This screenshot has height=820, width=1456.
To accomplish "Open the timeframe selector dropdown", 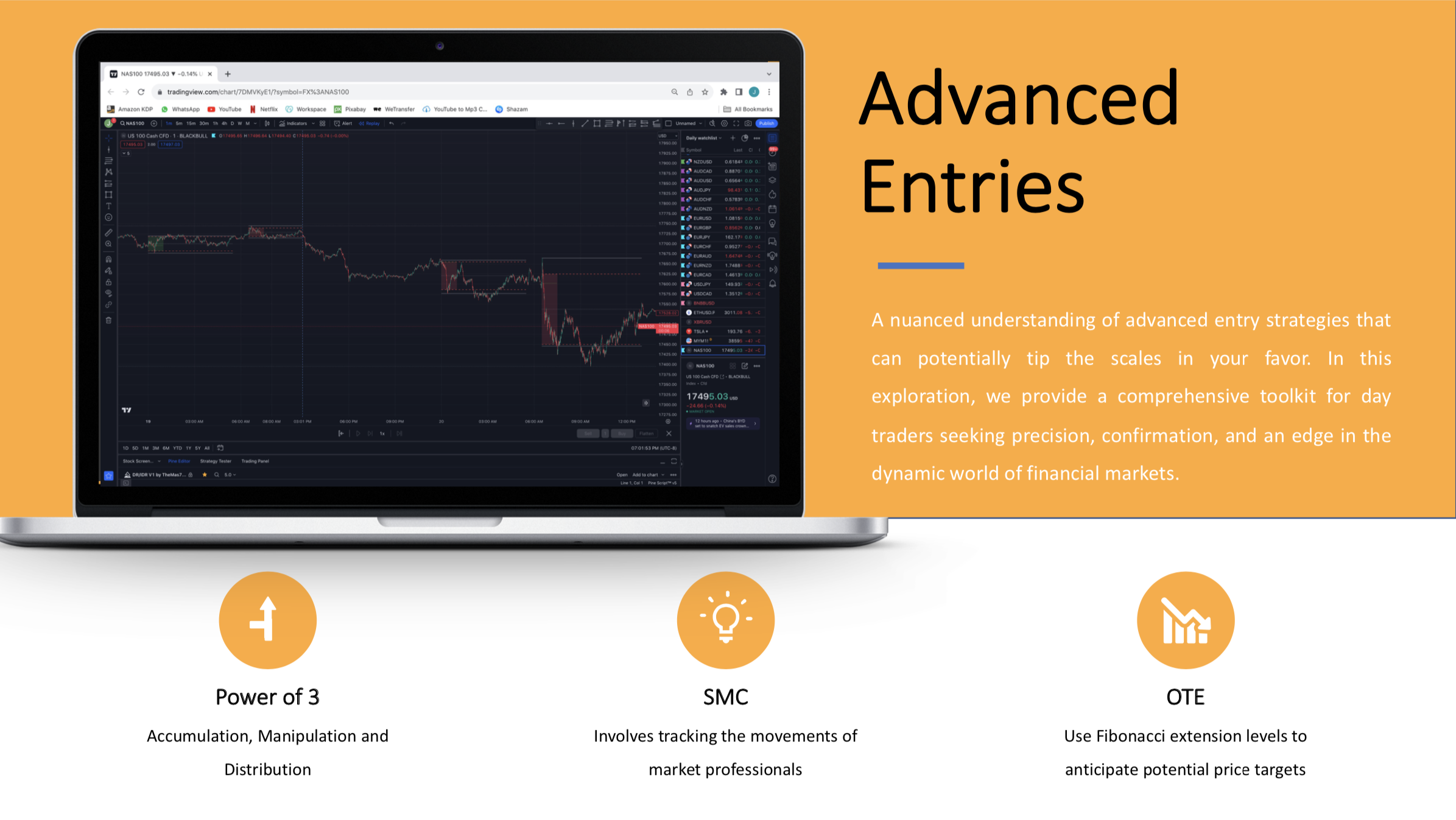I will coord(257,123).
